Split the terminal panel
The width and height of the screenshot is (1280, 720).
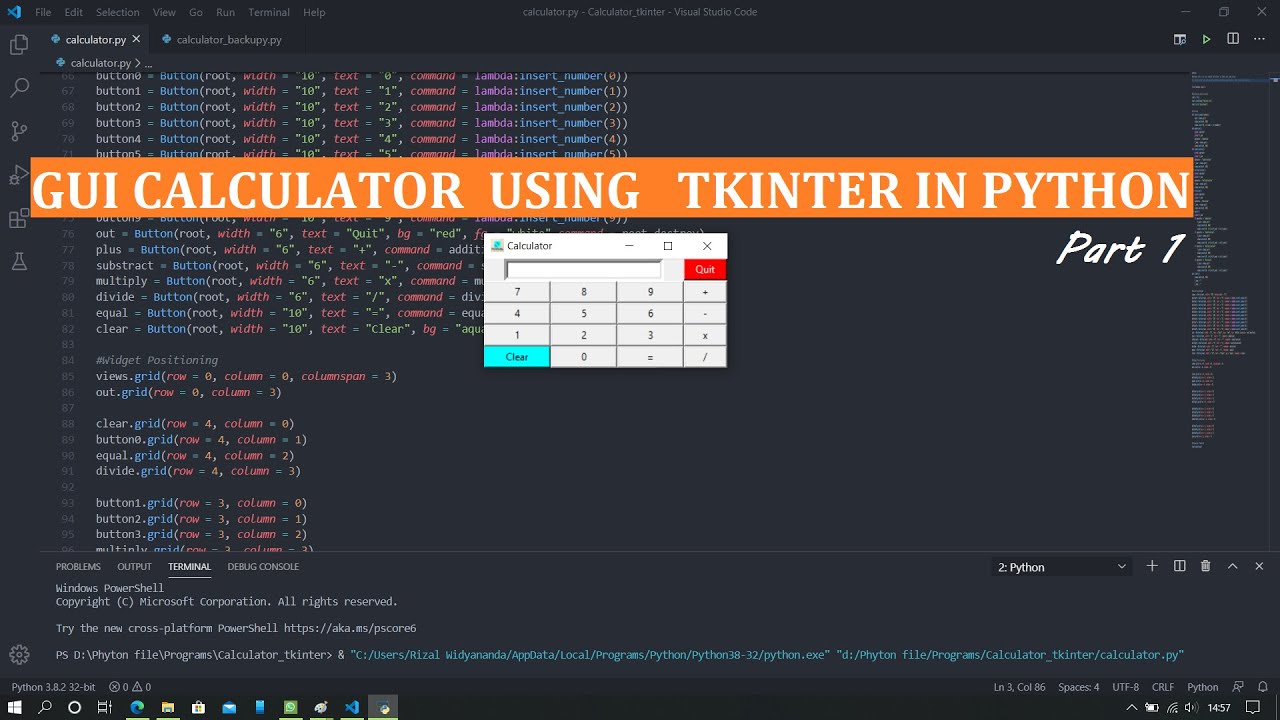[1179, 566]
